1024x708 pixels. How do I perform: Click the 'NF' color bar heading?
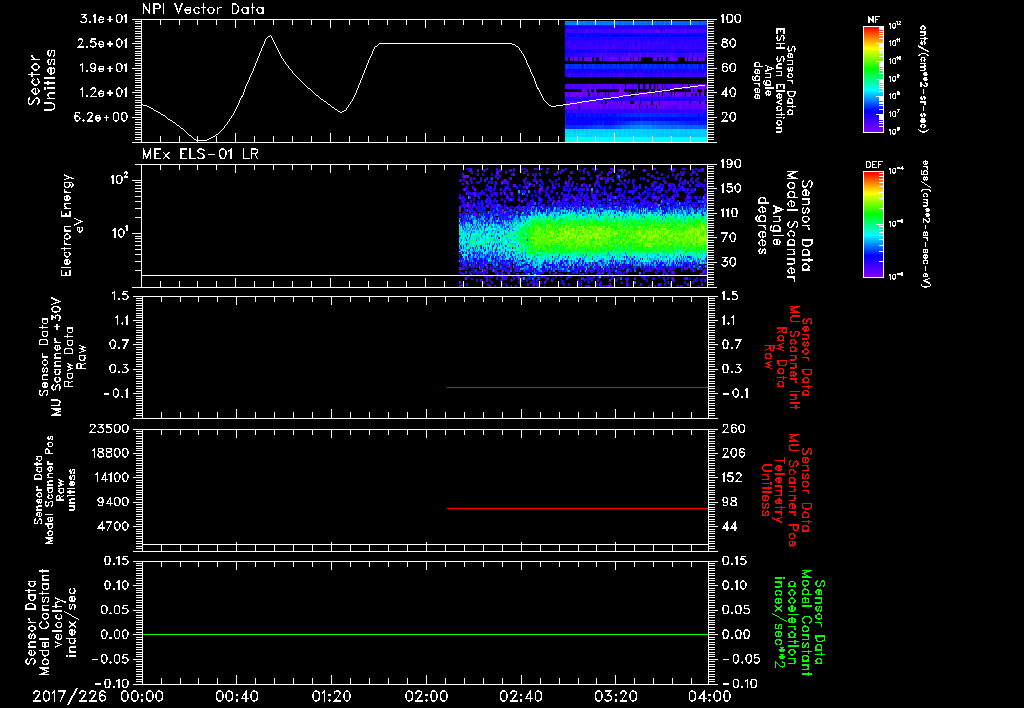(x=873, y=20)
